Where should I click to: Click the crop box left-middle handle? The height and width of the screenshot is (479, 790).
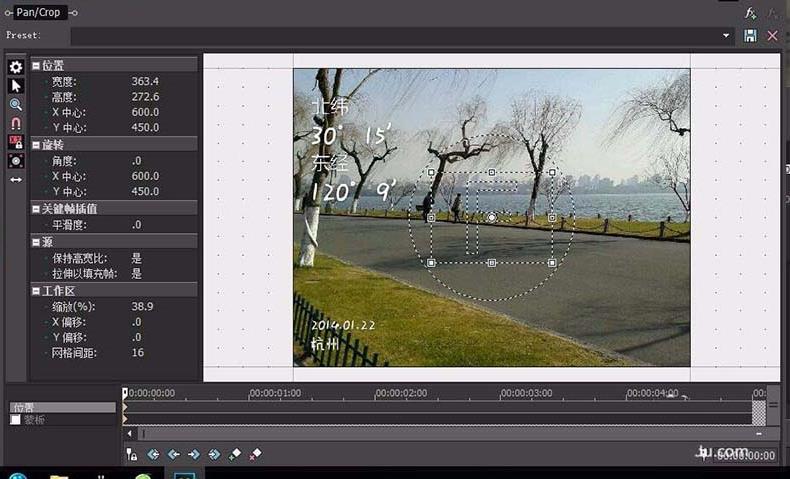[431, 218]
